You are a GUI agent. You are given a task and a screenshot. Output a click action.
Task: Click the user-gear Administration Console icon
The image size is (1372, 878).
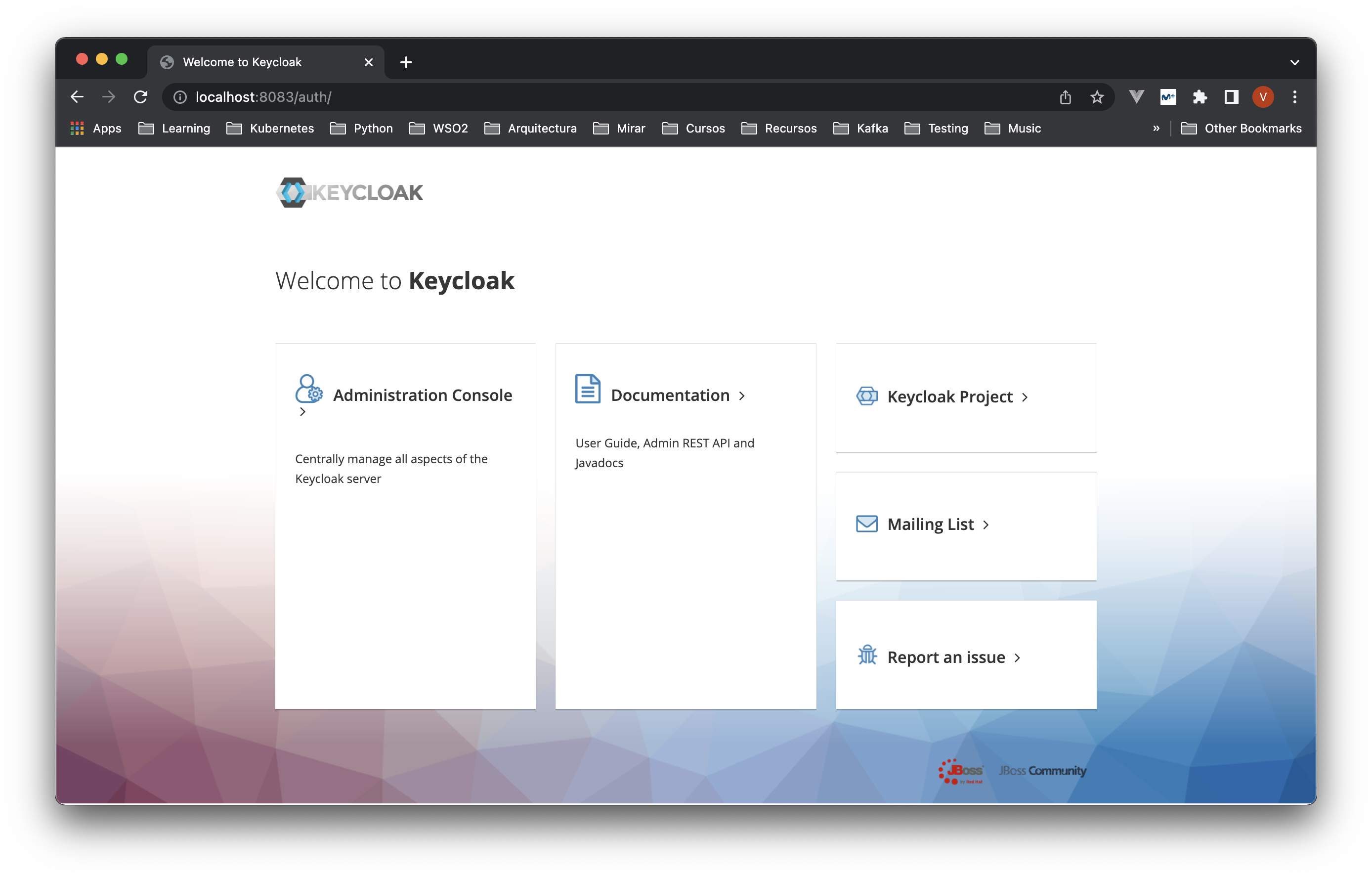(308, 389)
